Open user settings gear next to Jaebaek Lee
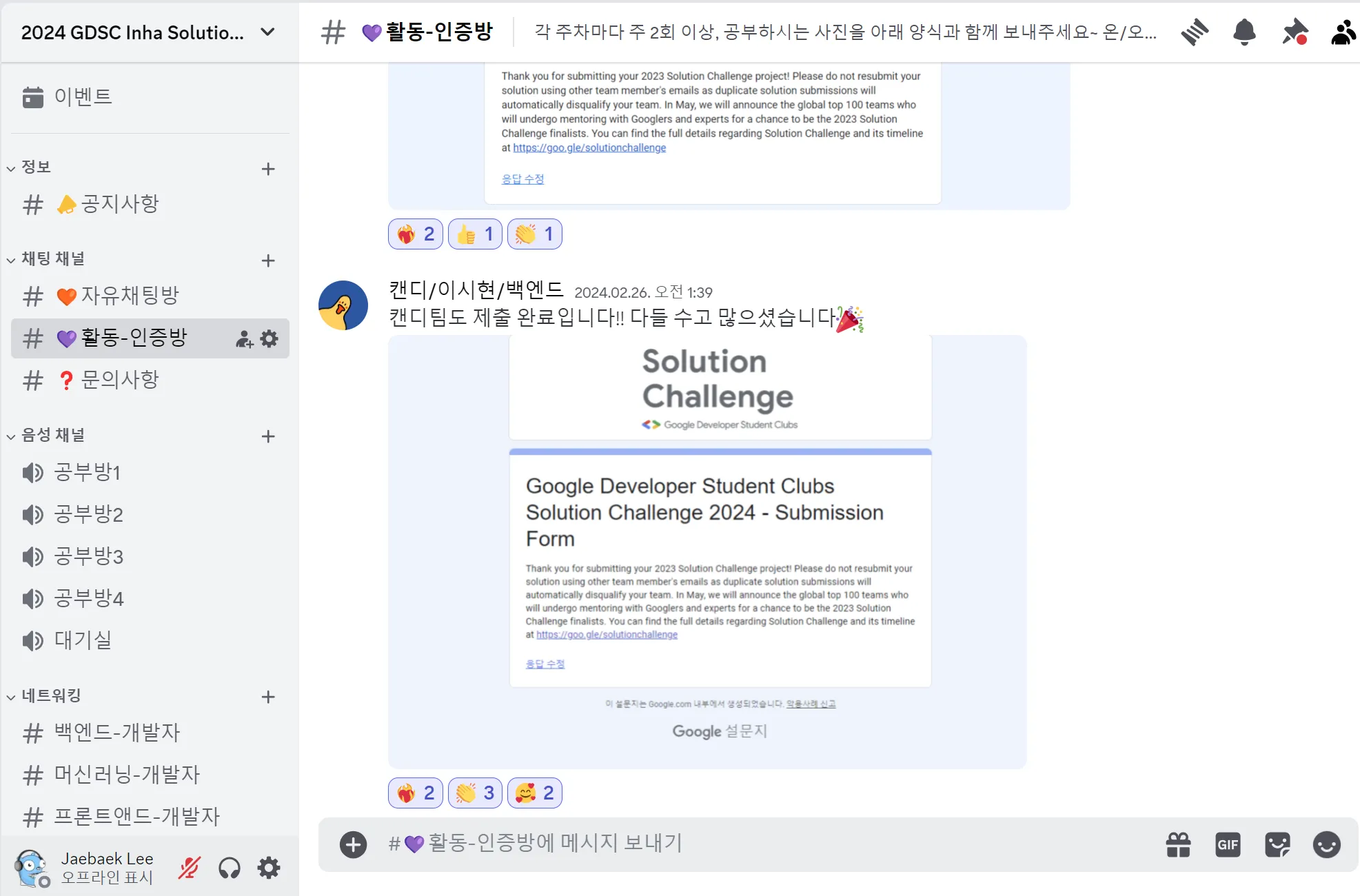Image resolution: width=1360 pixels, height=896 pixels. point(269,868)
